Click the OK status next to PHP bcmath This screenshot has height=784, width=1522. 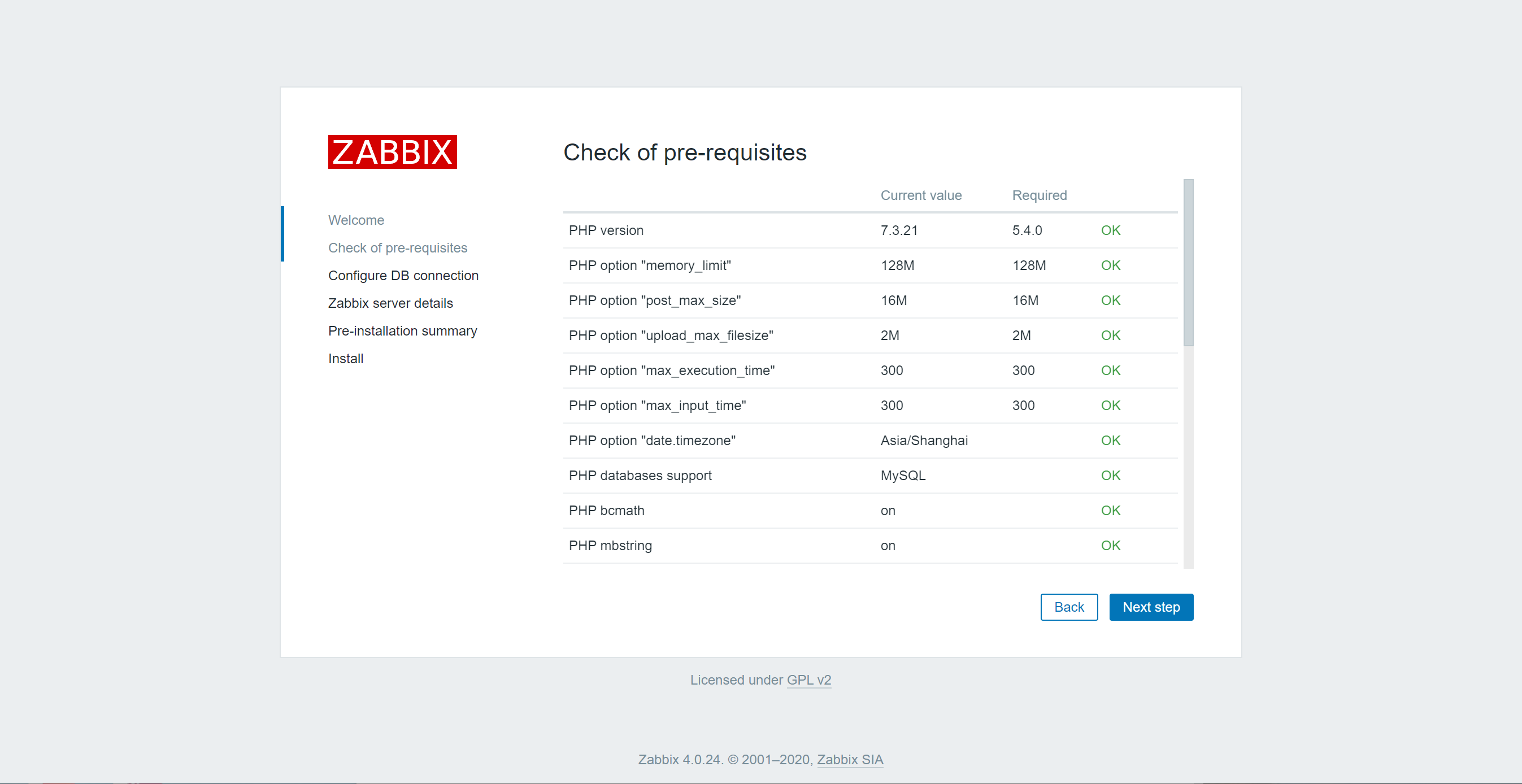[1110, 511]
